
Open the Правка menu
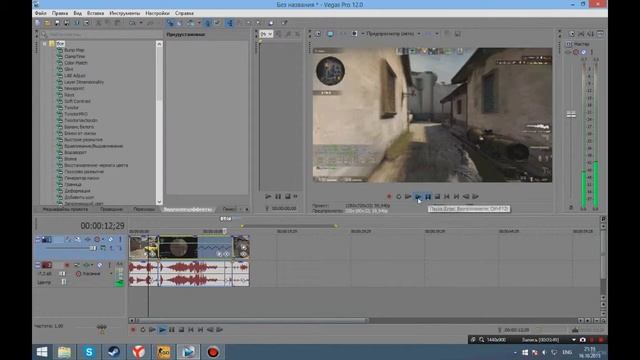[x=60, y=13]
